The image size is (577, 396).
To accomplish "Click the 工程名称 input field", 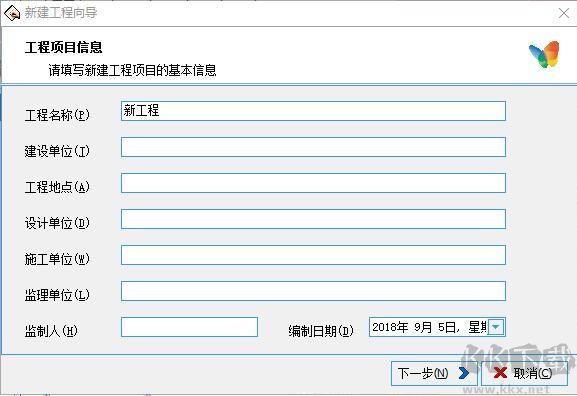I will [313, 111].
